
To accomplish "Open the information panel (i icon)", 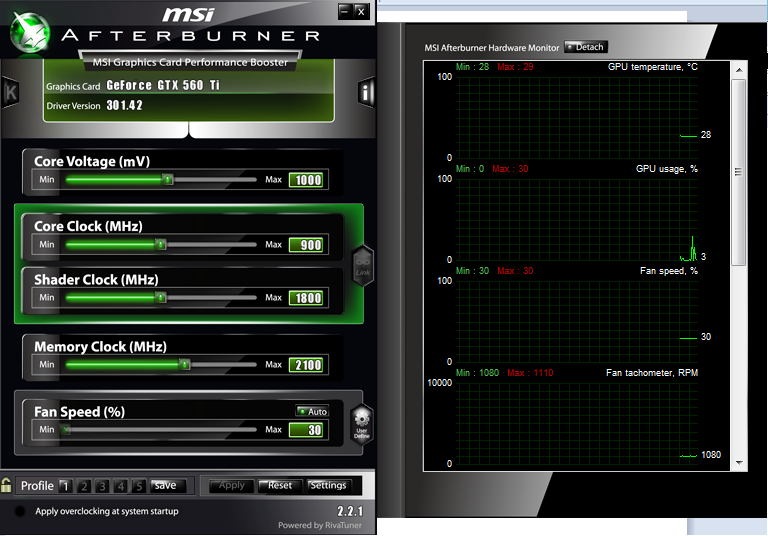I will pos(366,93).
